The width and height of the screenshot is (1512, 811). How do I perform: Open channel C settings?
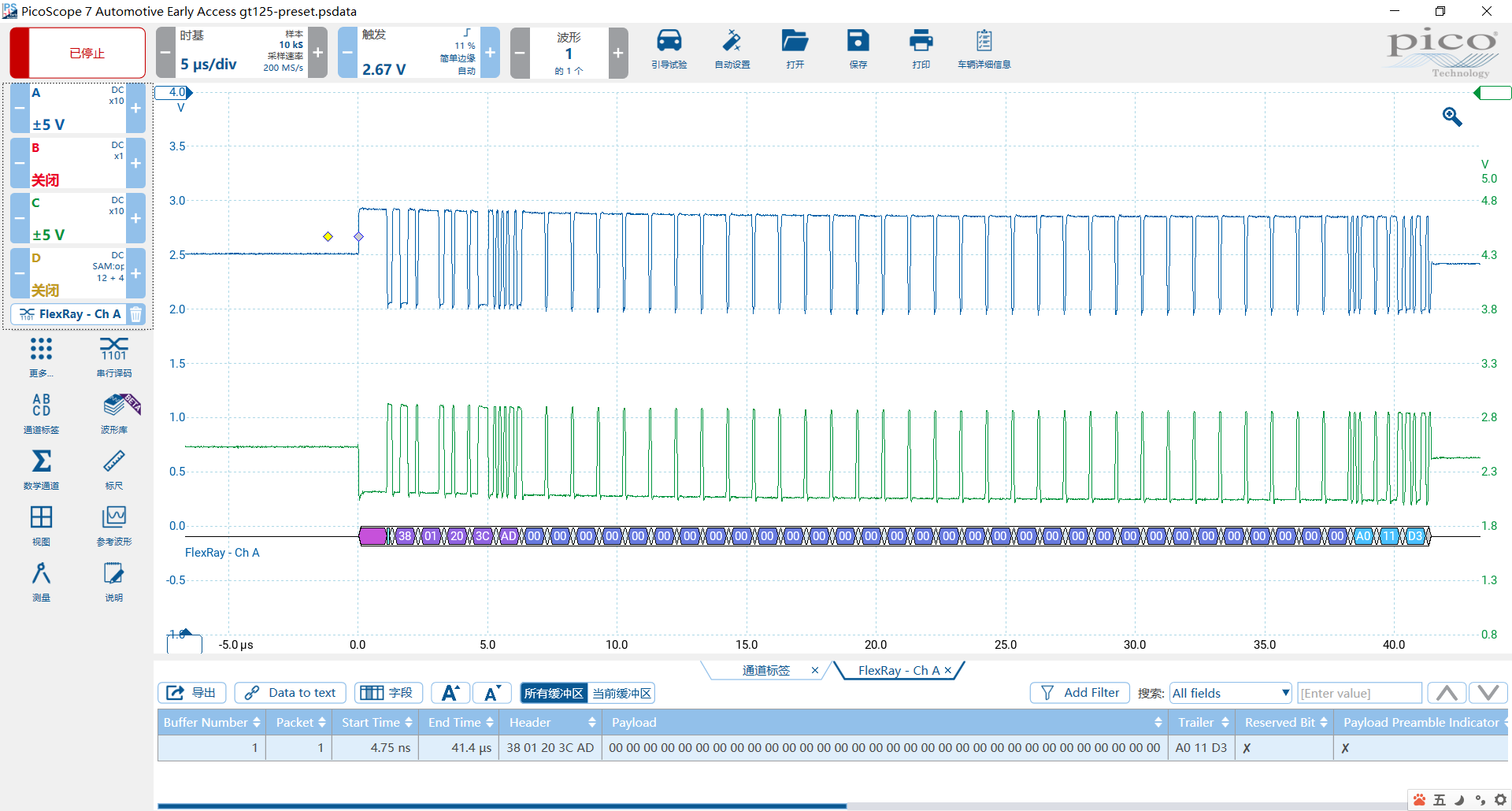77,218
